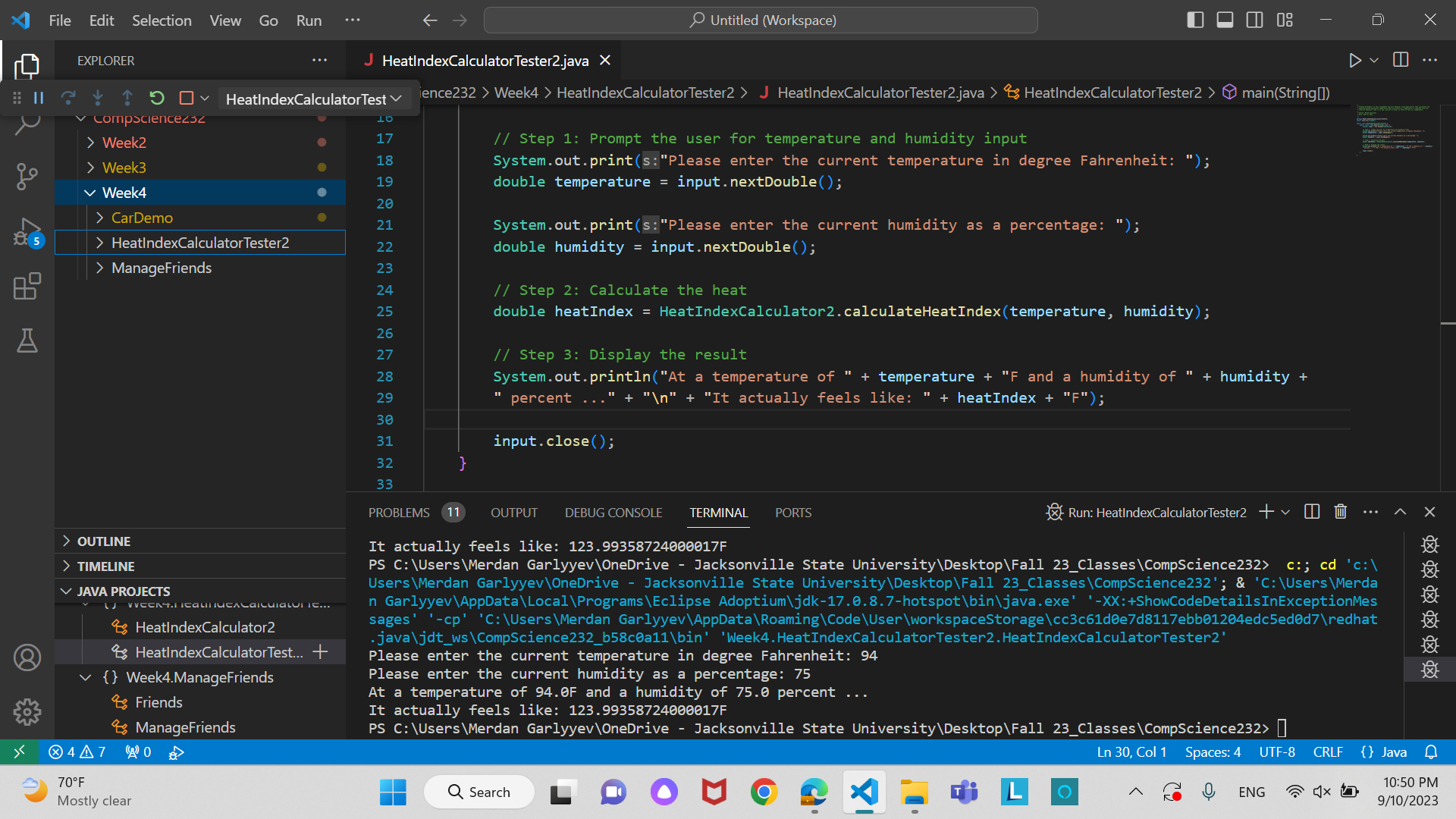
Task: Open the Extensions view
Action: coord(27,286)
